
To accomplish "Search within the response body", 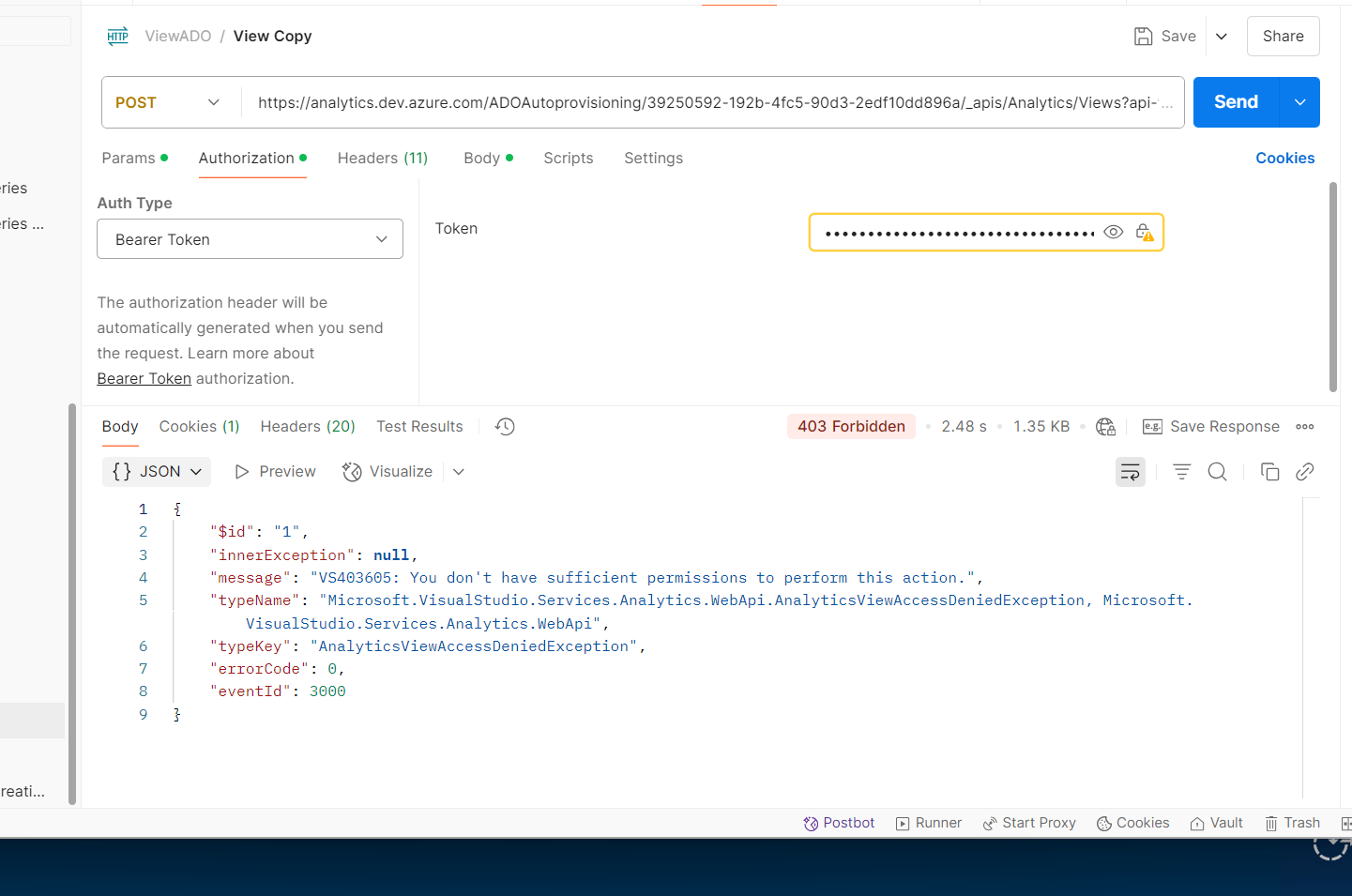I will (1218, 472).
